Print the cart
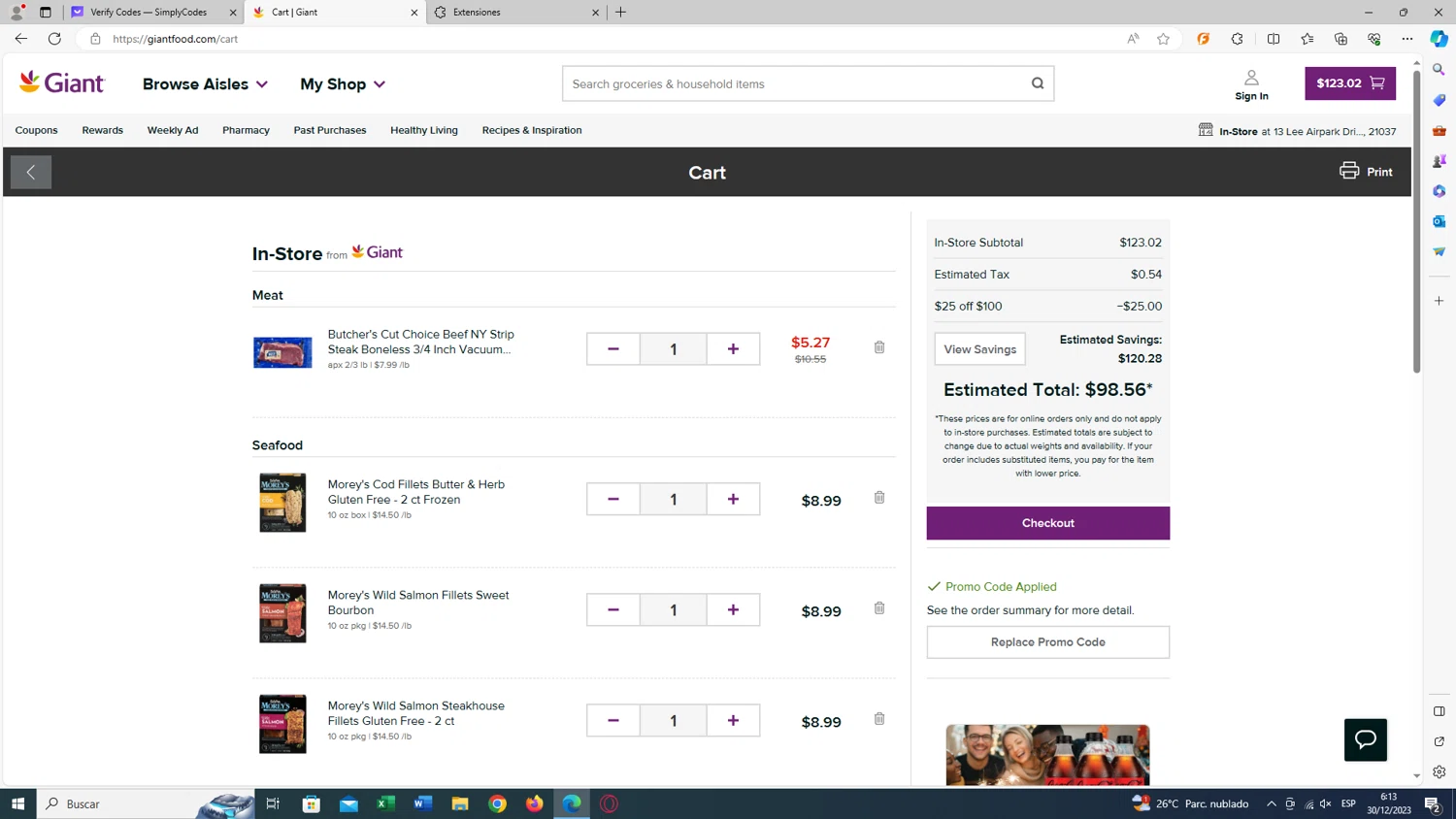 1366,172
